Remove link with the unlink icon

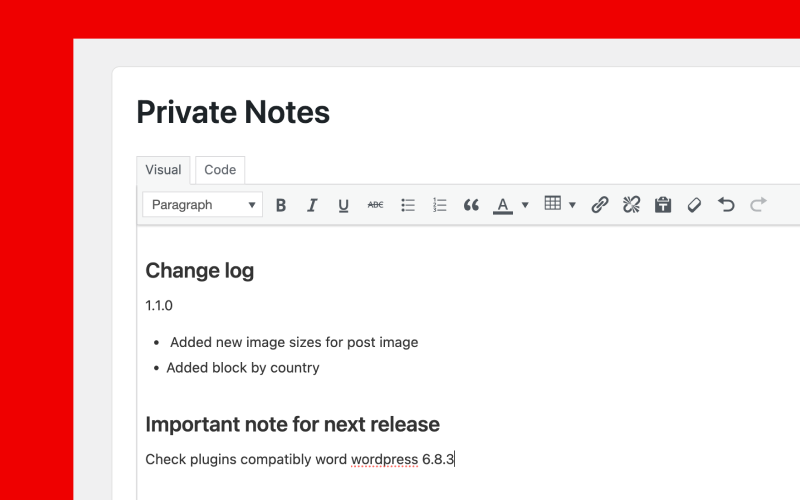631,205
